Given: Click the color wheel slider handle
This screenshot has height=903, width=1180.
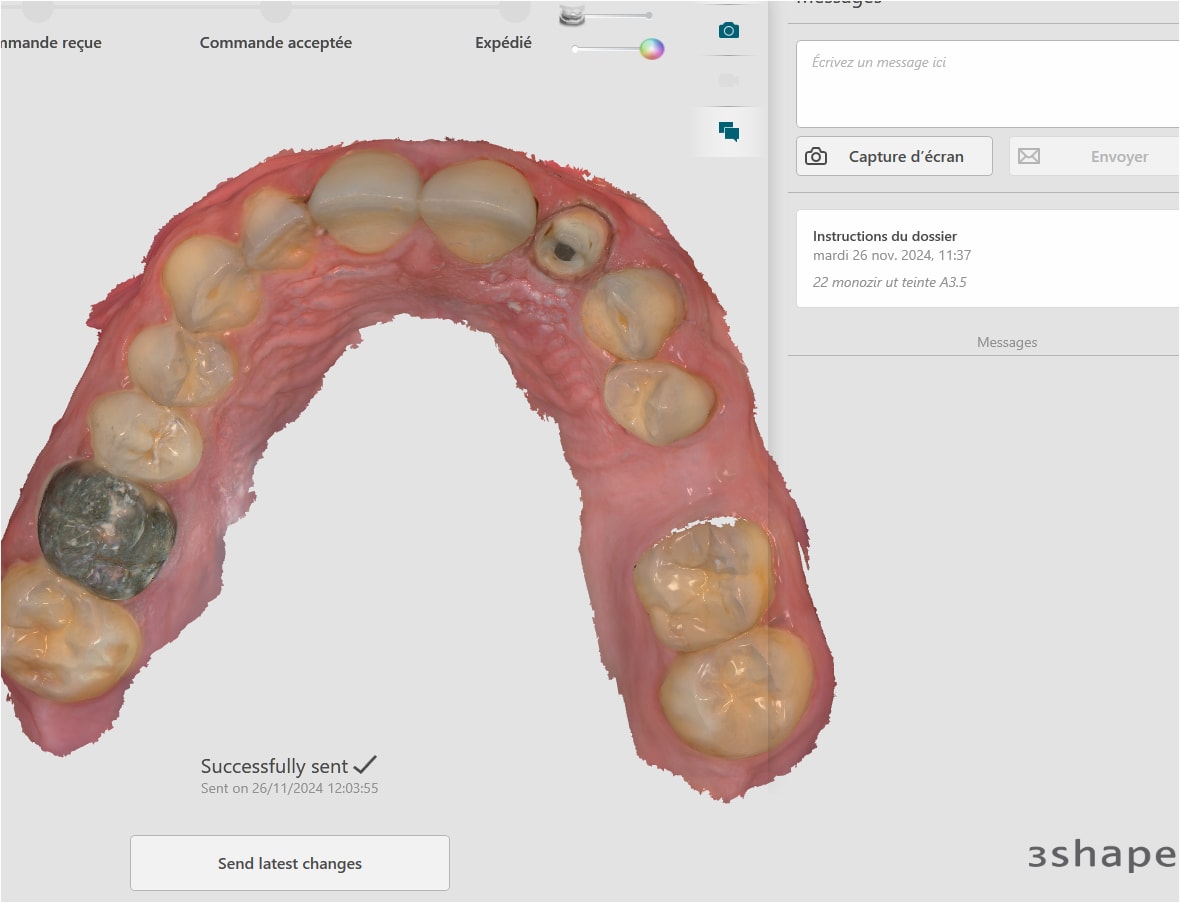Looking at the screenshot, I should coord(652,49).
